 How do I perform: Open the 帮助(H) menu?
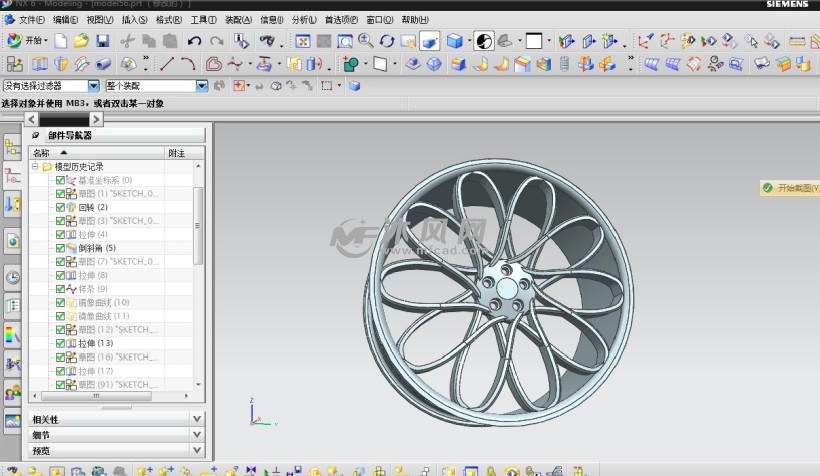coord(415,20)
